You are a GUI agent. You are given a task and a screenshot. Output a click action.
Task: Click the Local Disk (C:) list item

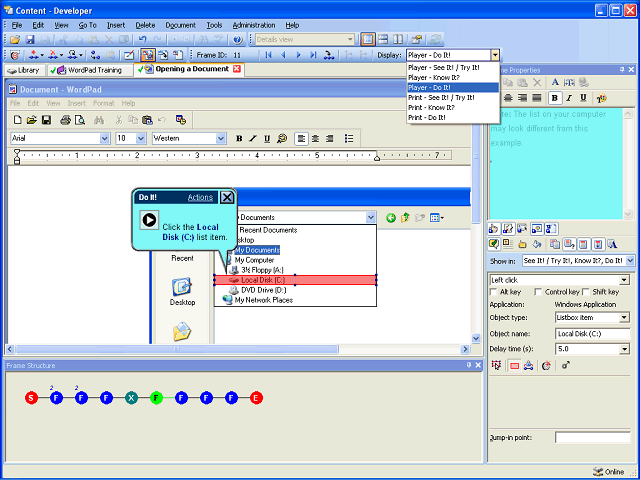295,280
